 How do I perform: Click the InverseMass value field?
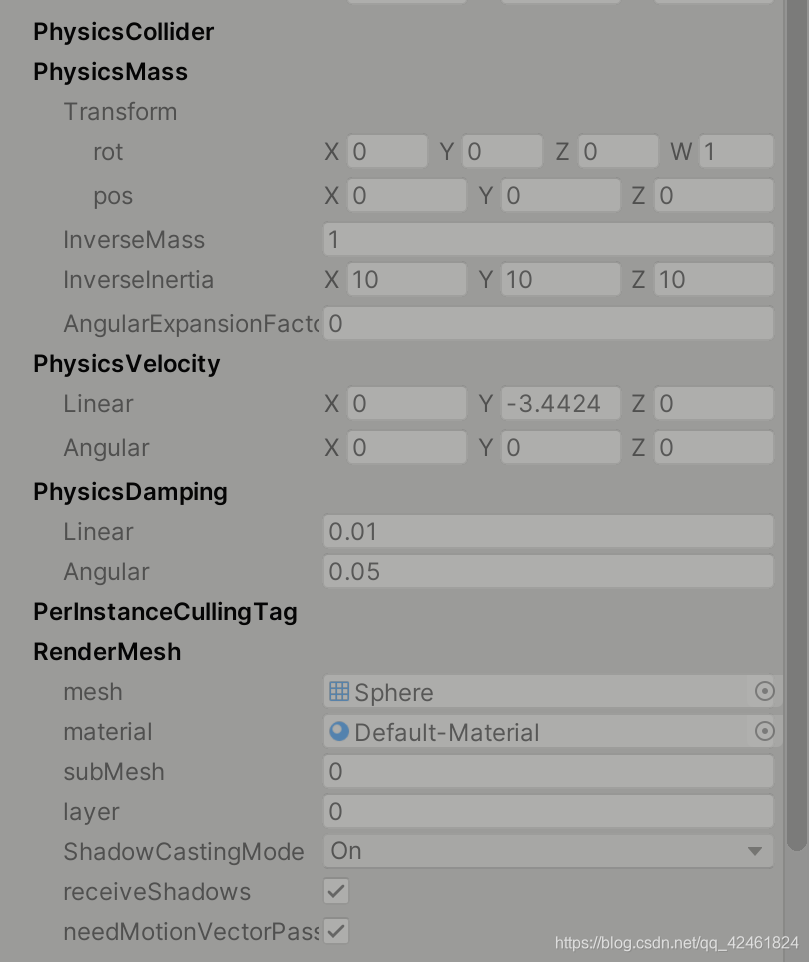(548, 239)
